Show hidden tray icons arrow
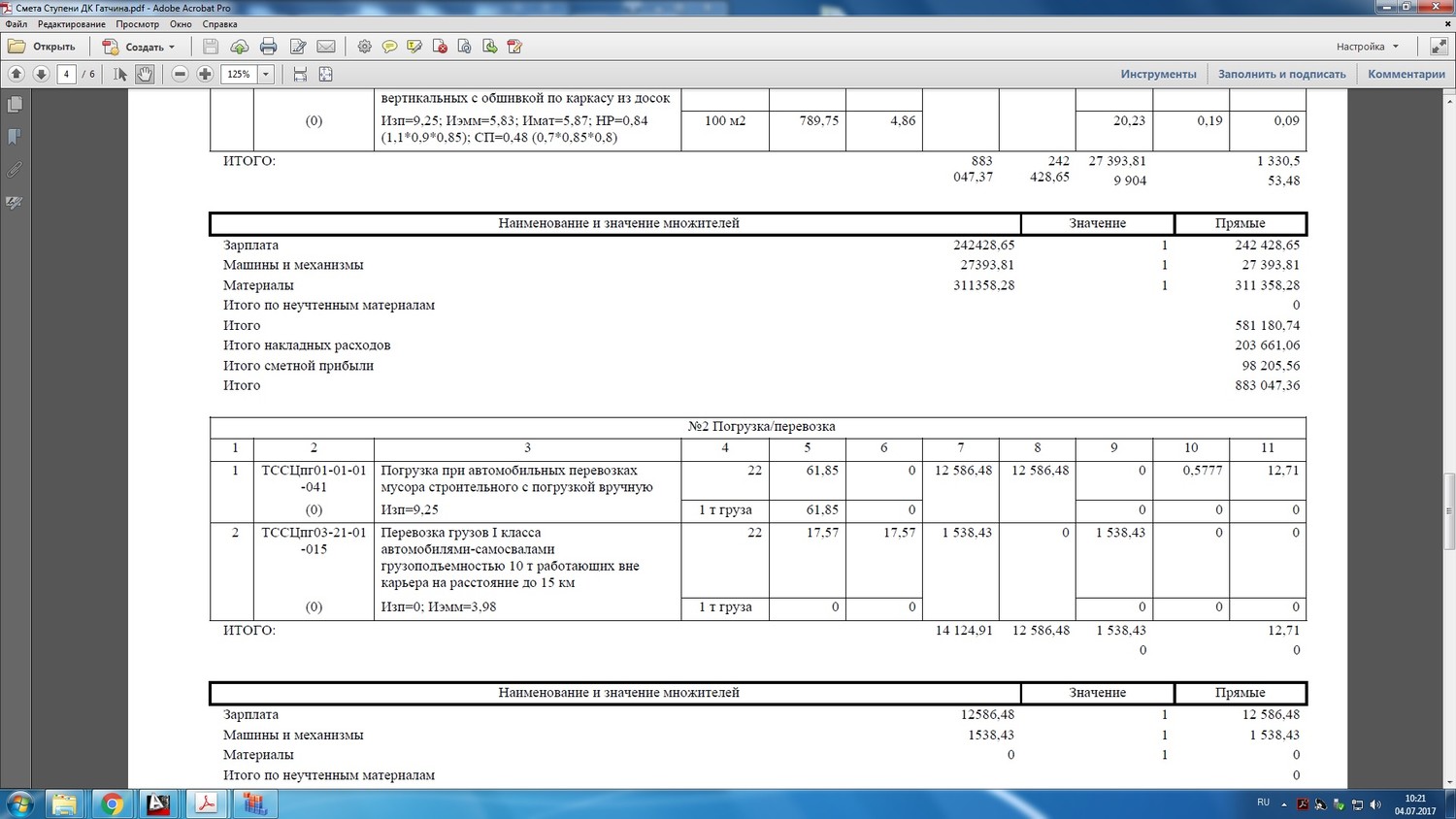The height and width of the screenshot is (819, 1456). point(1284,804)
